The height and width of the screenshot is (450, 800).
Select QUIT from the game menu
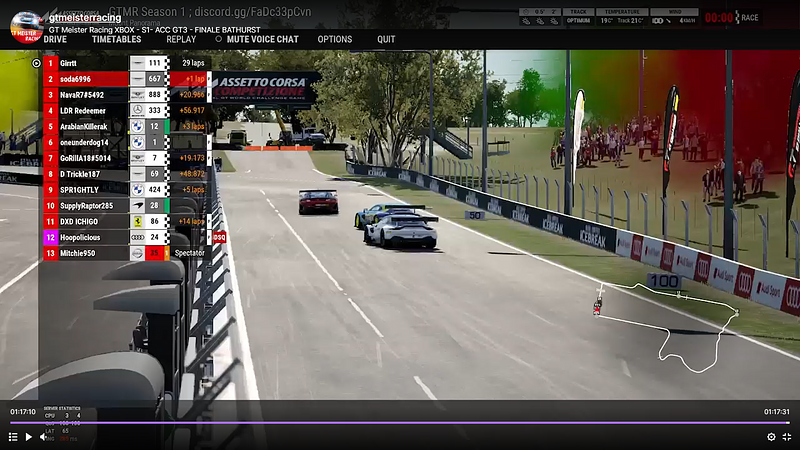(386, 39)
